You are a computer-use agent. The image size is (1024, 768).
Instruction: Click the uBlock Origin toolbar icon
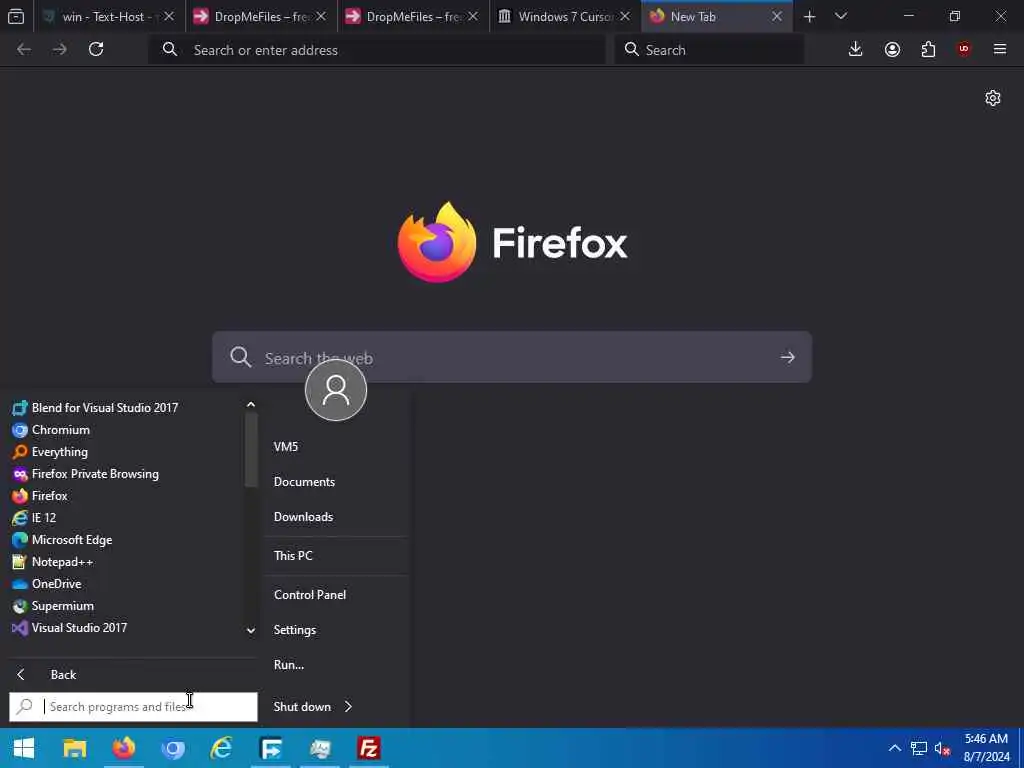[x=964, y=49]
